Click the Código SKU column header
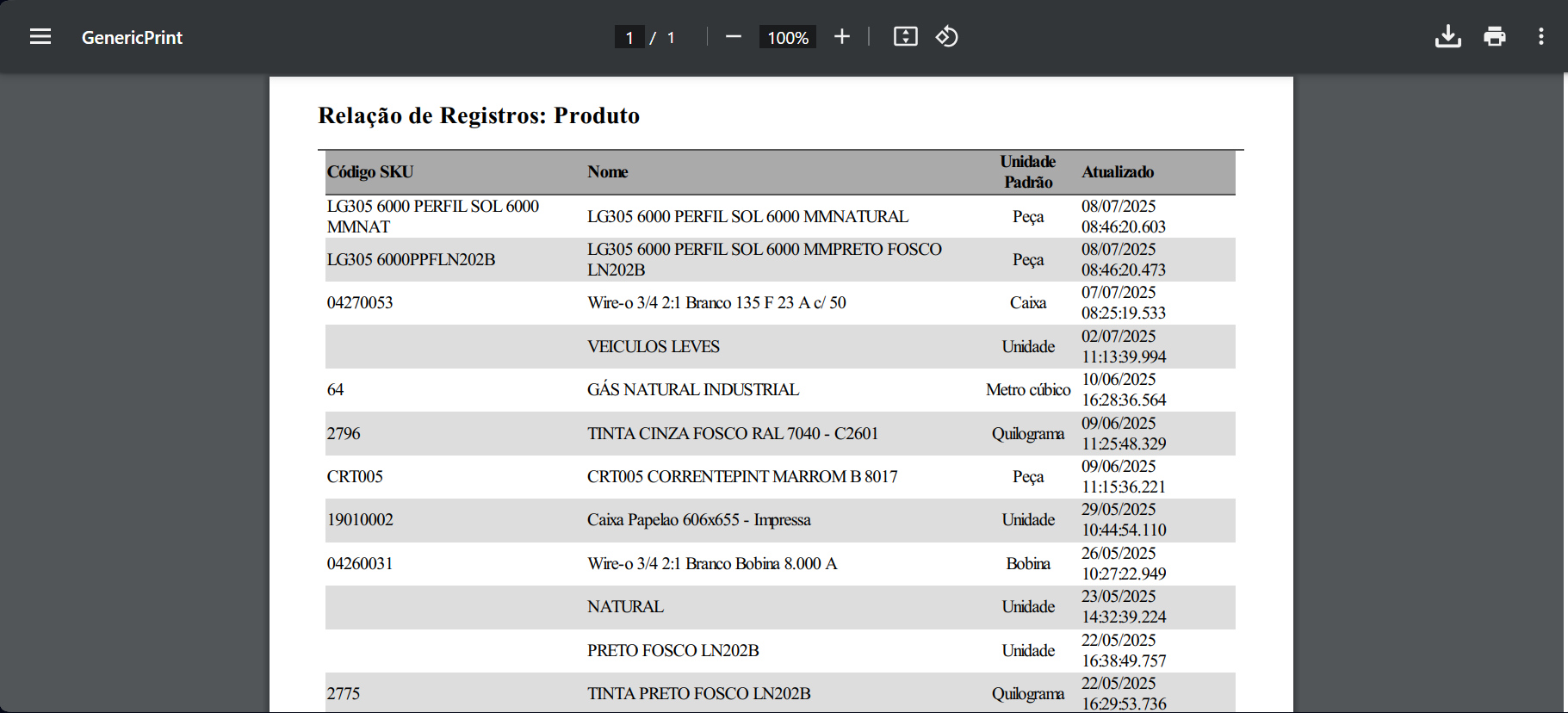Screen dimensions: 1568x713 (x=370, y=172)
